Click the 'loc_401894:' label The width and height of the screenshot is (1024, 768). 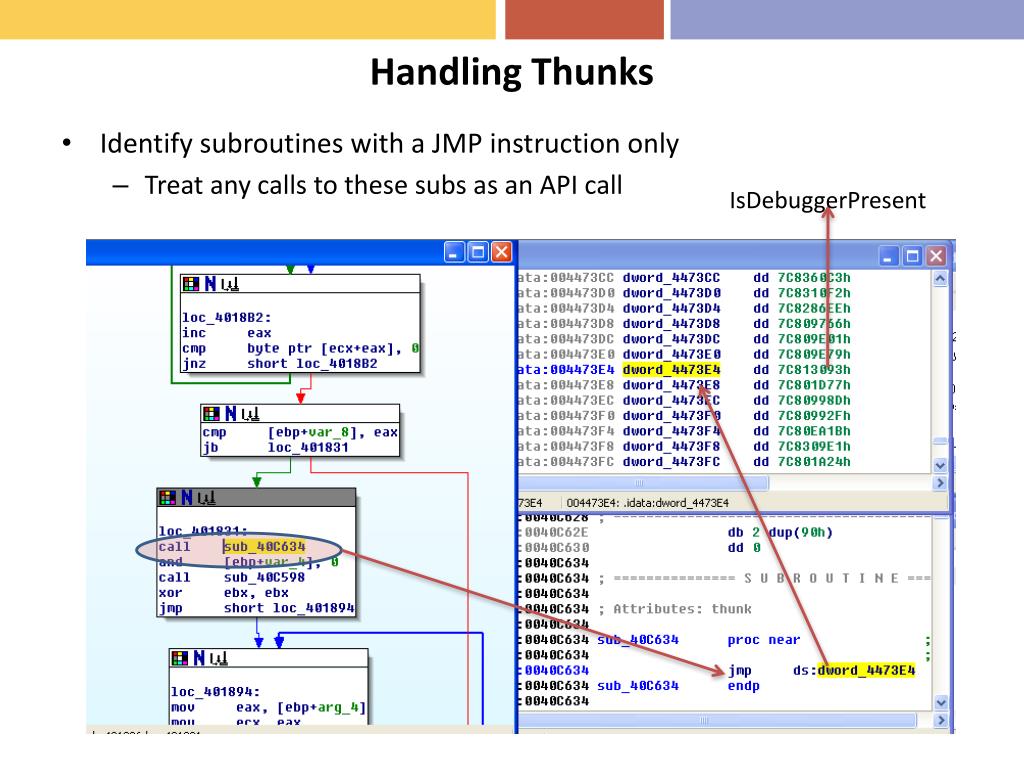tap(216, 692)
